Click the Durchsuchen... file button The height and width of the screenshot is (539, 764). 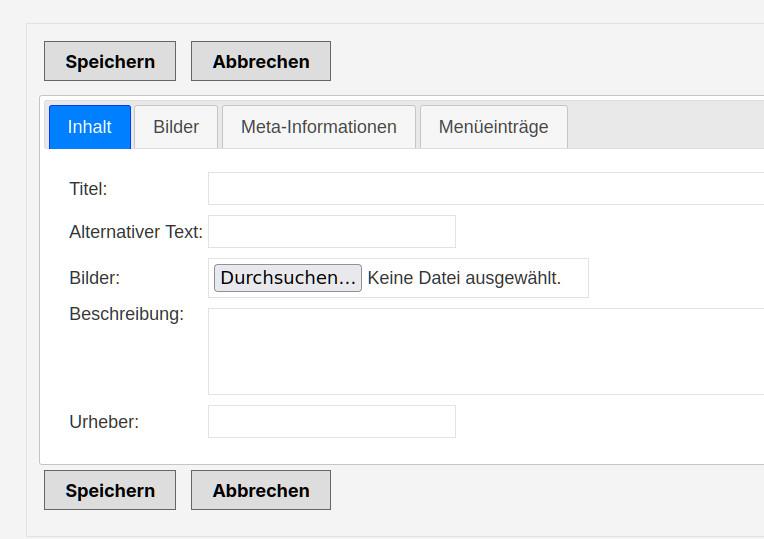[288, 278]
